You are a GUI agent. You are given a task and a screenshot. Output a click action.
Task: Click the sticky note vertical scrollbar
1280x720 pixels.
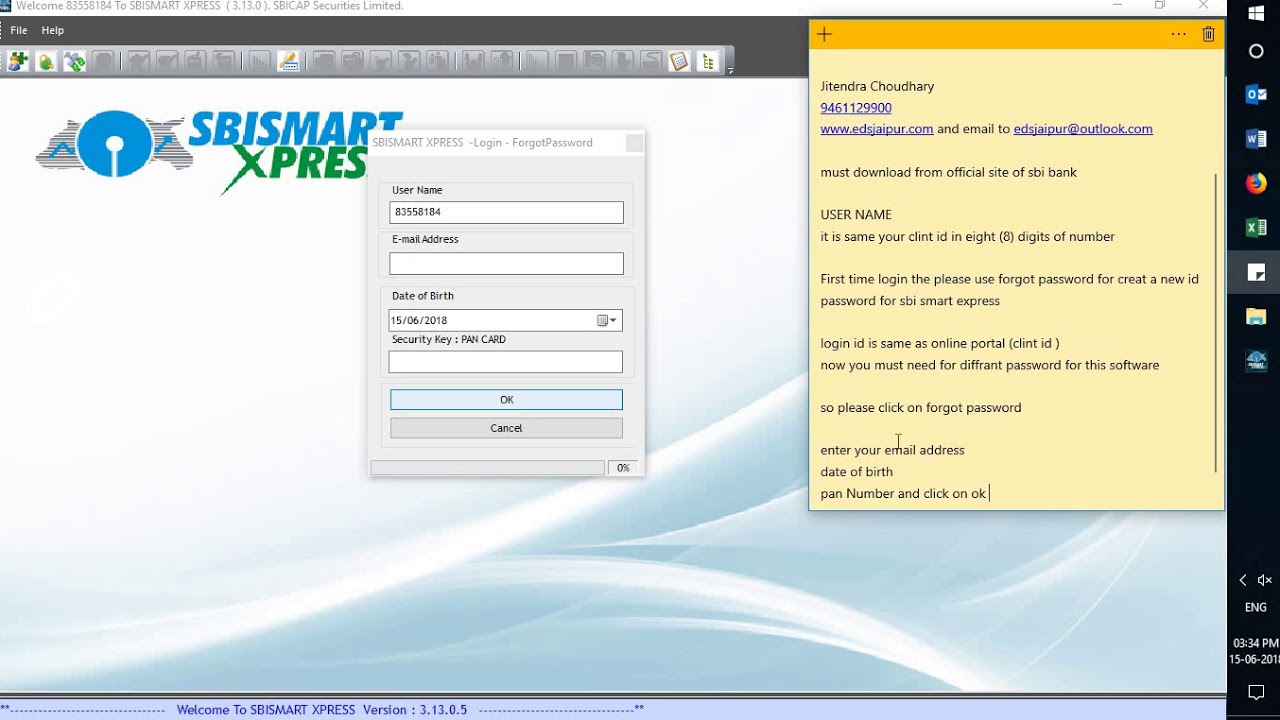[1216, 322]
